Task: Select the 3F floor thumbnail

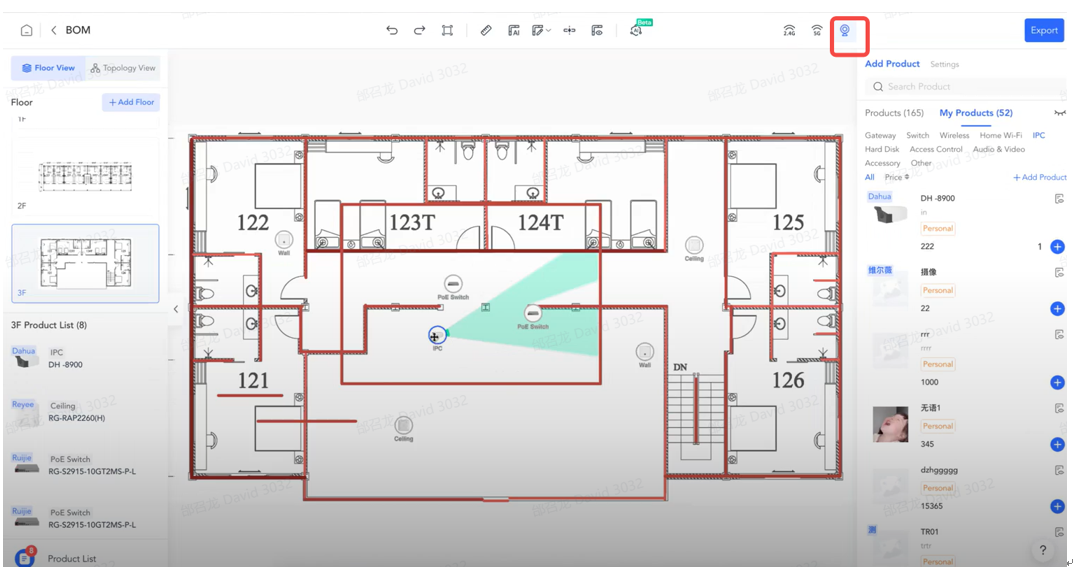Action: 85,264
